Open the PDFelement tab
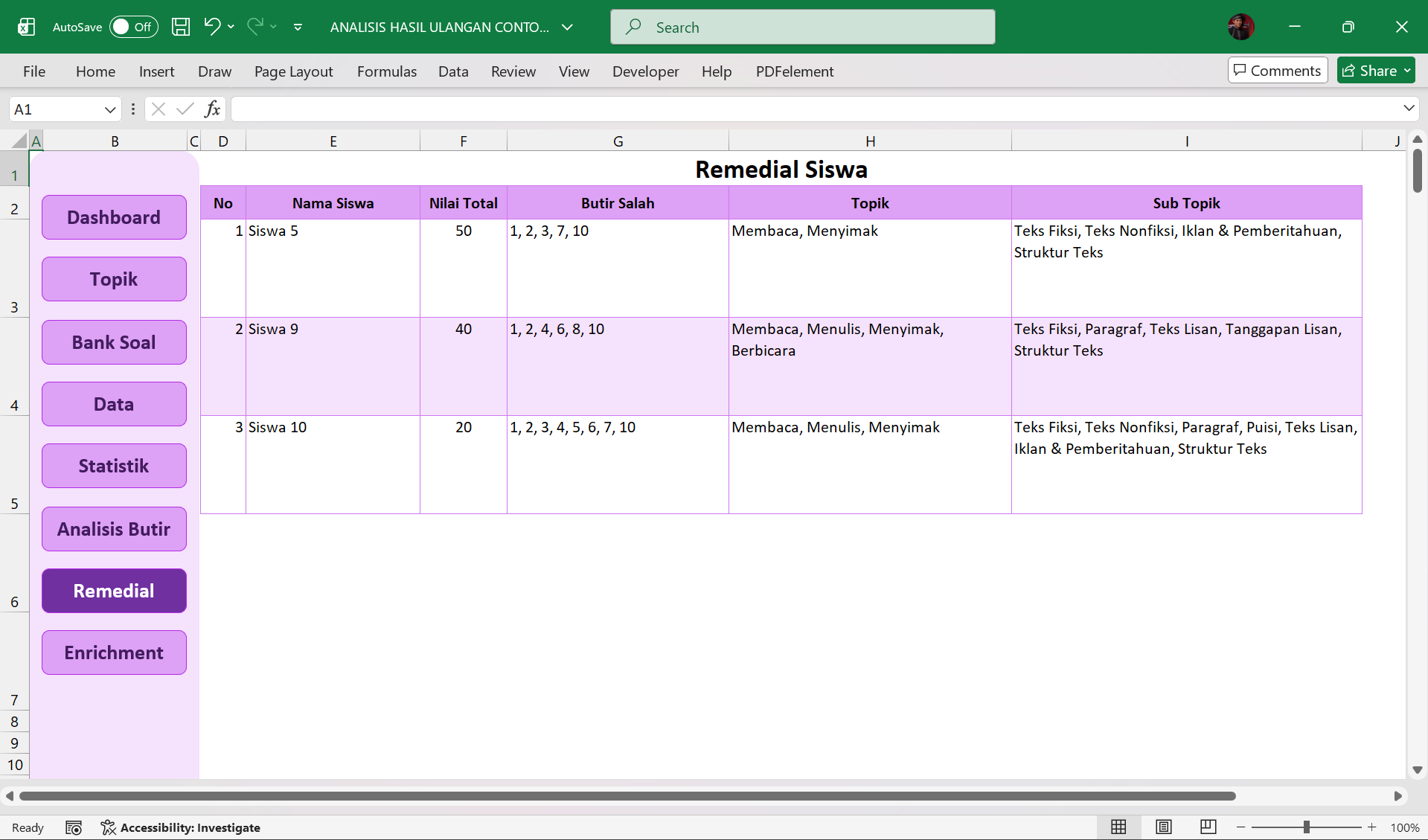The image size is (1428, 840). pos(795,71)
